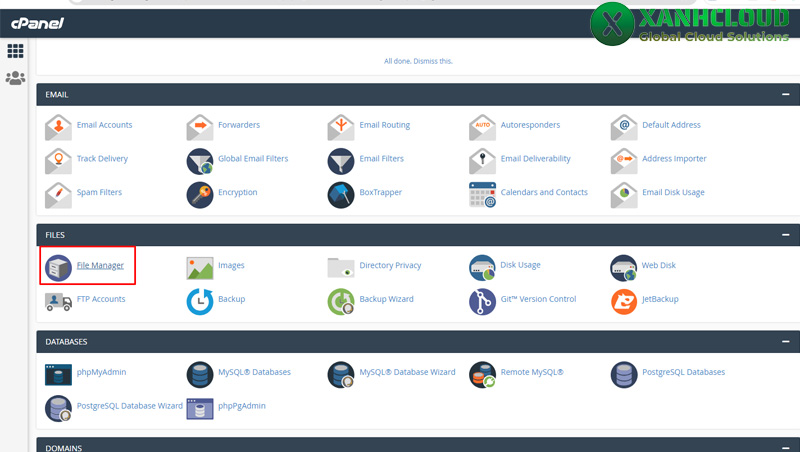The image size is (800, 452).
Task: Collapse the EMAIL section
Action: [785, 94]
